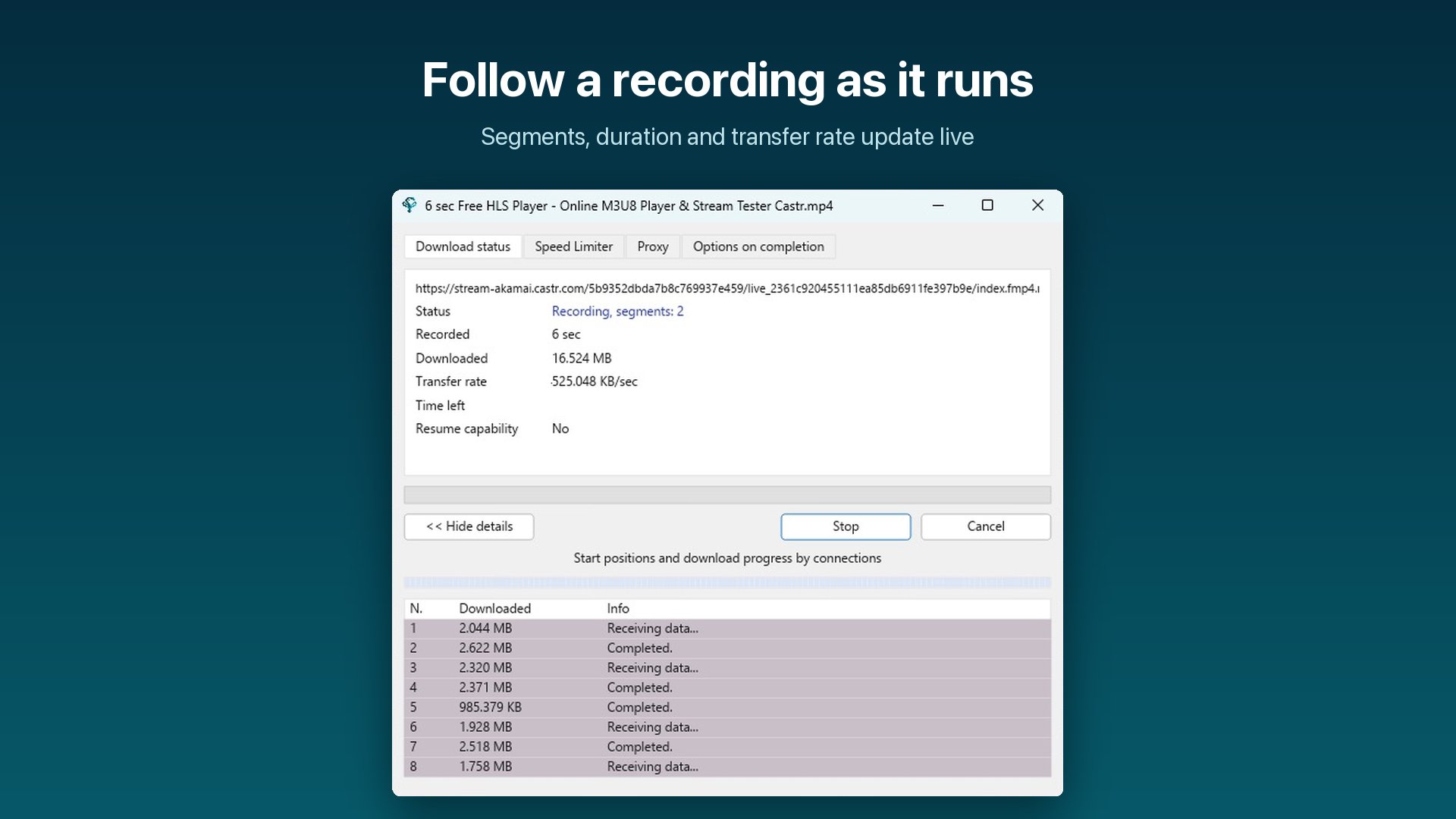Click the 'Transfer rate' label
Viewport: 1456px width, 819px height.
click(x=451, y=381)
